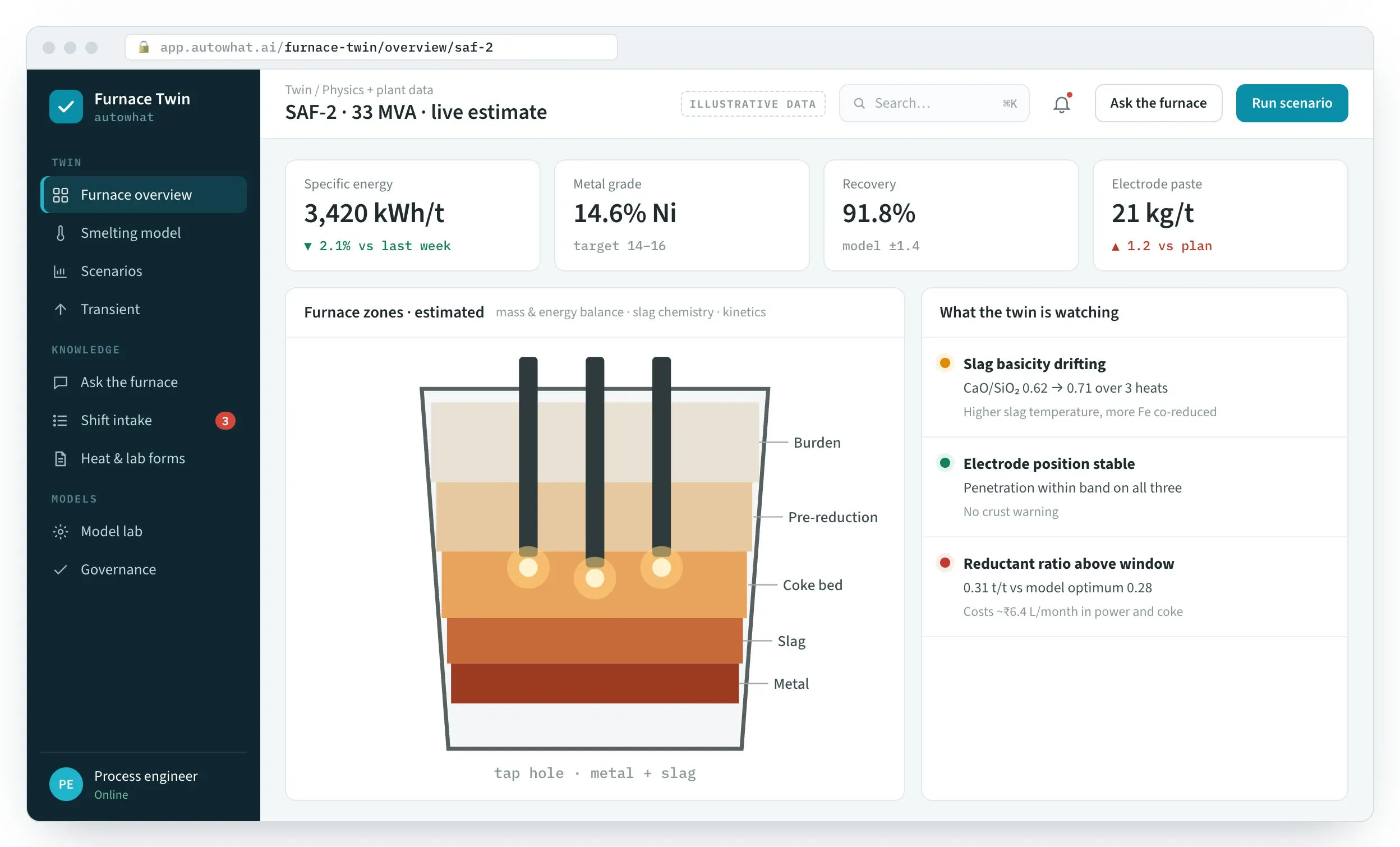Click the Pre-reduction label
The width and height of the screenshot is (1400, 847).
pos(832,517)
